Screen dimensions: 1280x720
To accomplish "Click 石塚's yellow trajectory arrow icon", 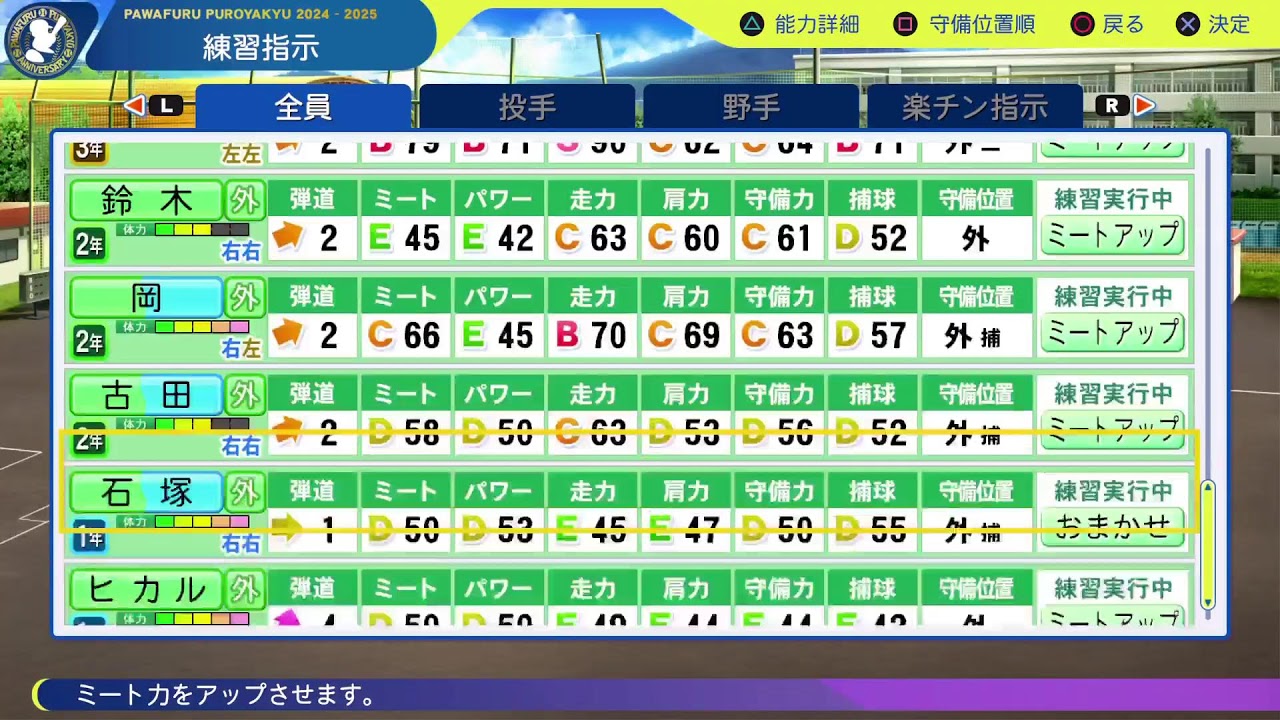I will (288, 528).
